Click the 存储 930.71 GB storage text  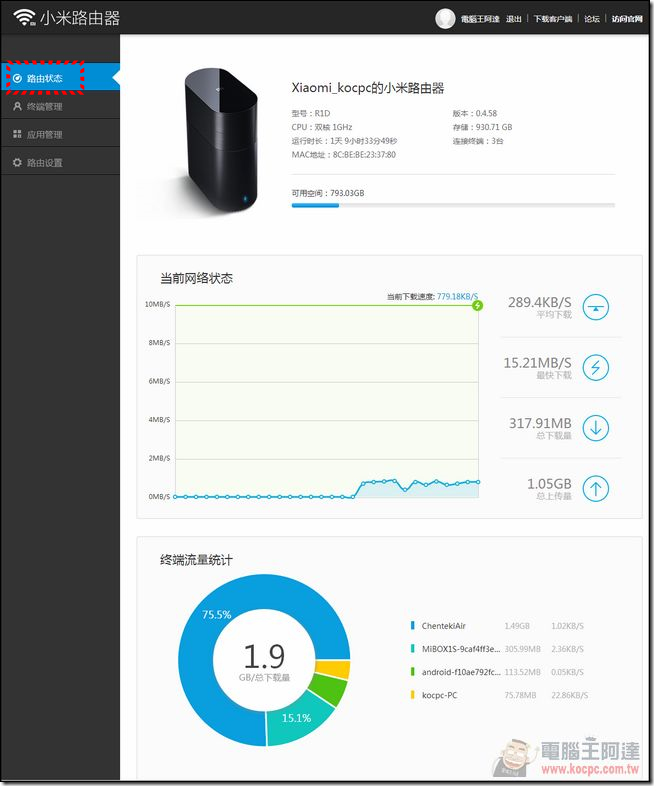pos(482,127)
